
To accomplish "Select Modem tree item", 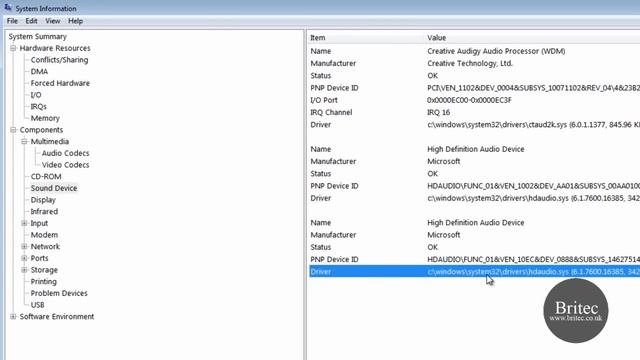I will 44,235.
